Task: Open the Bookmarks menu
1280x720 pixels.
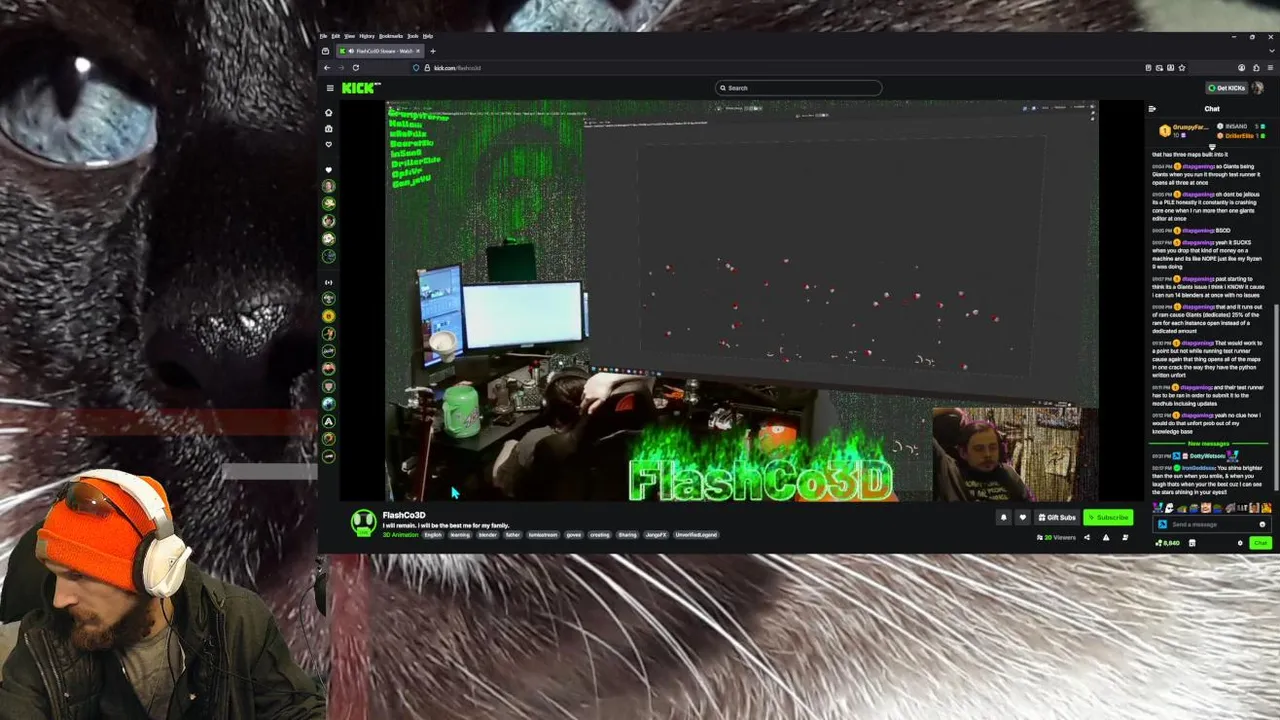Action: pos(391,36)
